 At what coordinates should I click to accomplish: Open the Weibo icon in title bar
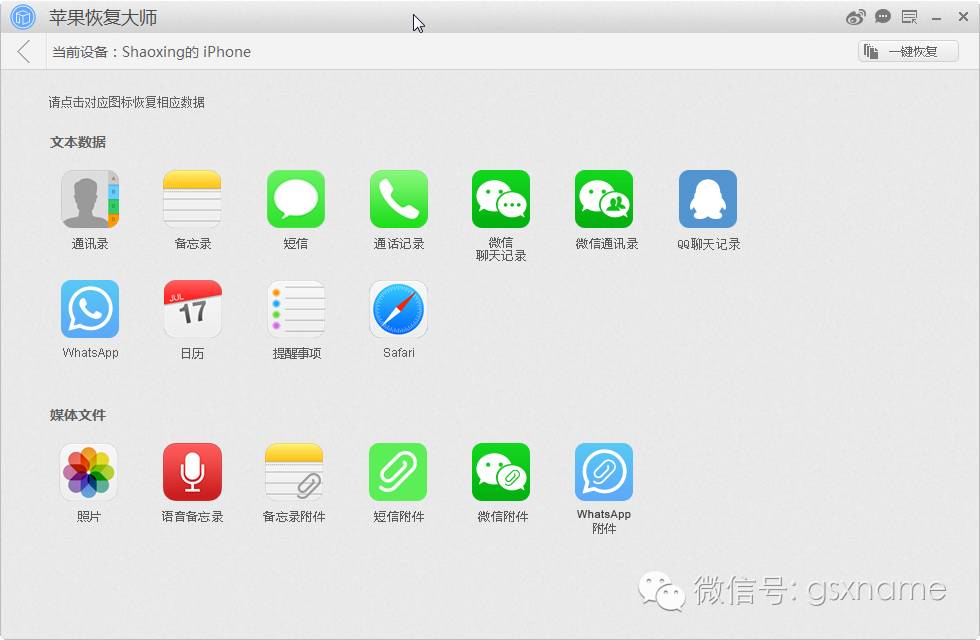[x=856, y=17]
